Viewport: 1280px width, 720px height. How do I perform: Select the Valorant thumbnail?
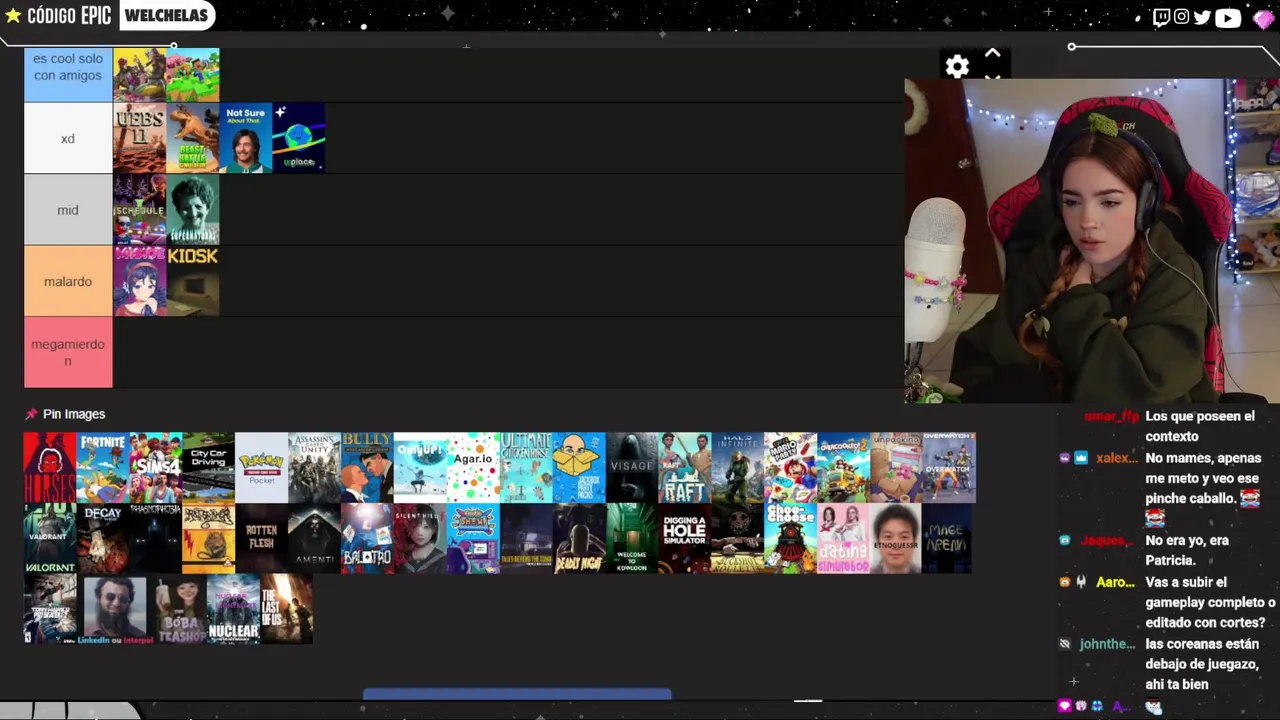tap(50, 538)
